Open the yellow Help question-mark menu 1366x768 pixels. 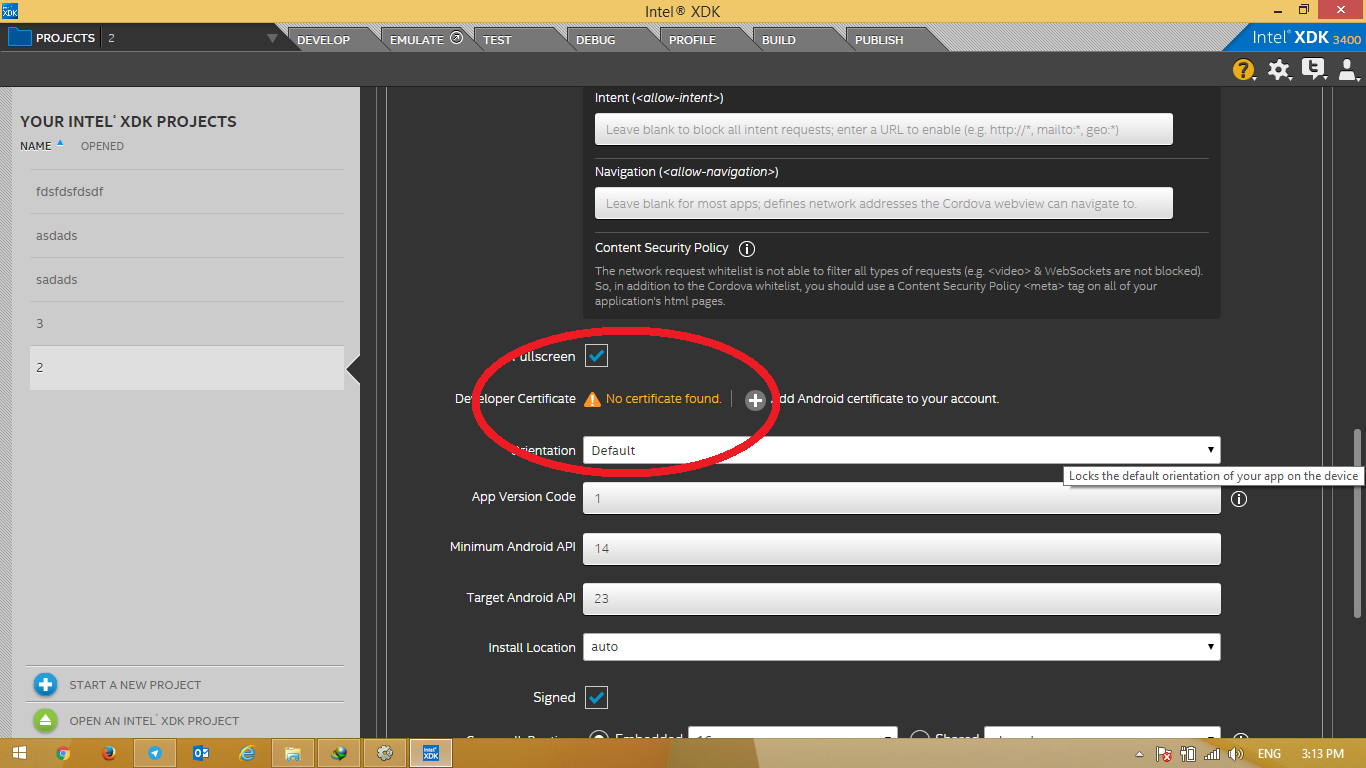tap(1243, 69)
